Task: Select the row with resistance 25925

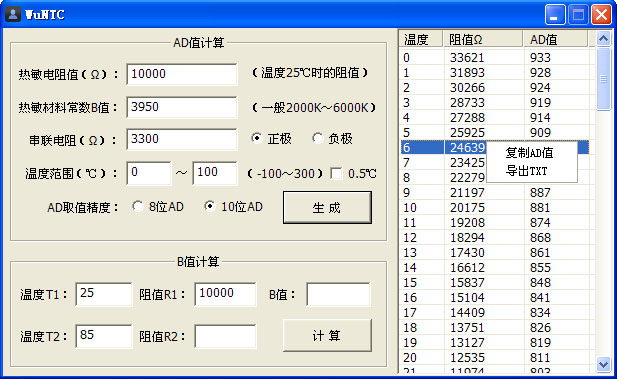Action: [x=495, y=132]
